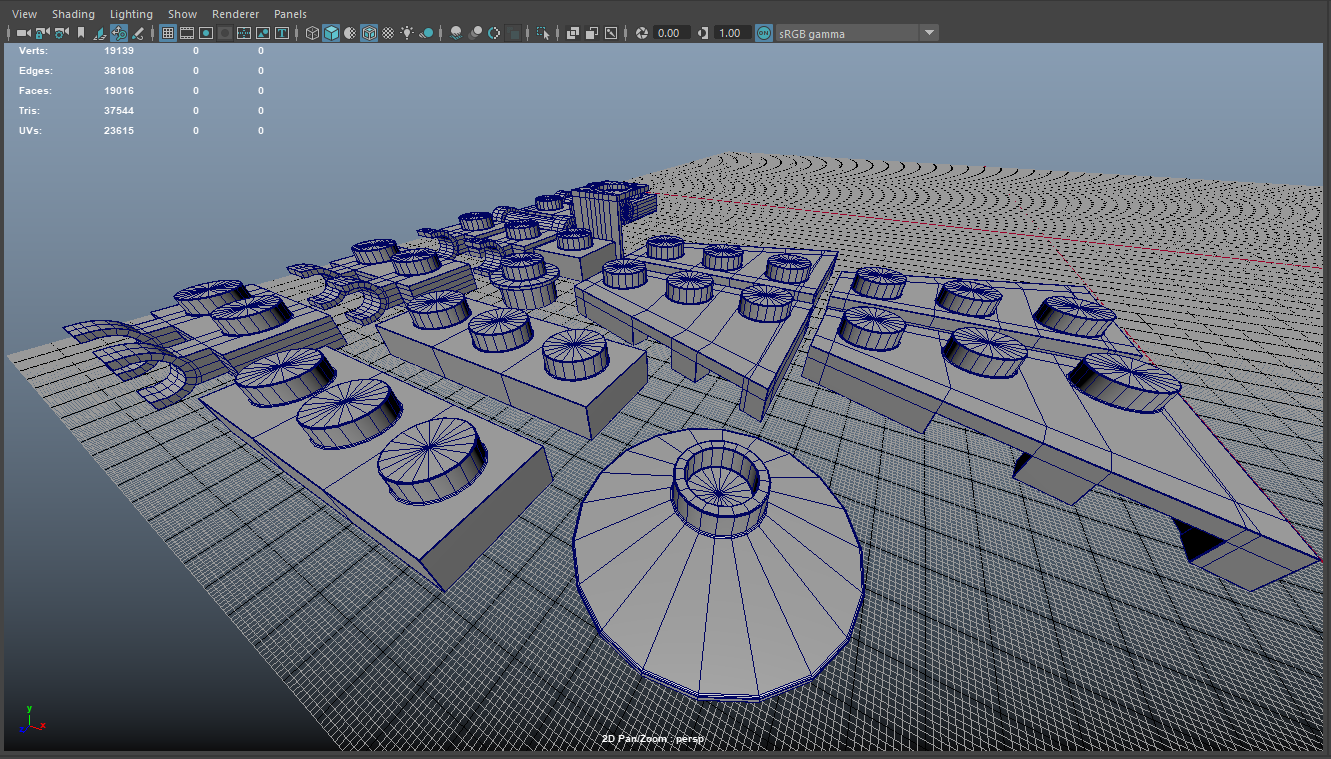Click the edge count 38108
The image size is (1331, 759).
coord(119,70)
